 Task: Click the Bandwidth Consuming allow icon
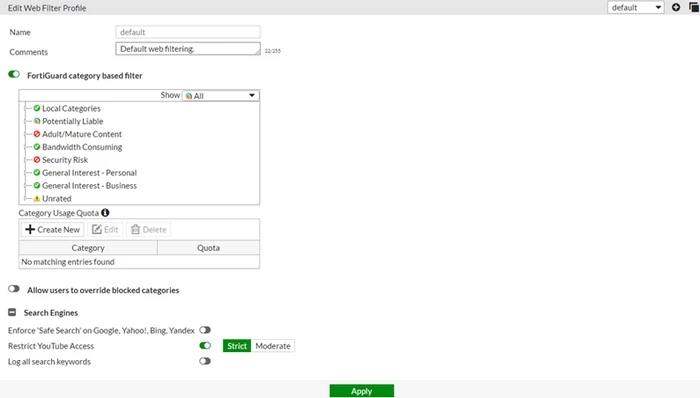[x=37, y=147]
